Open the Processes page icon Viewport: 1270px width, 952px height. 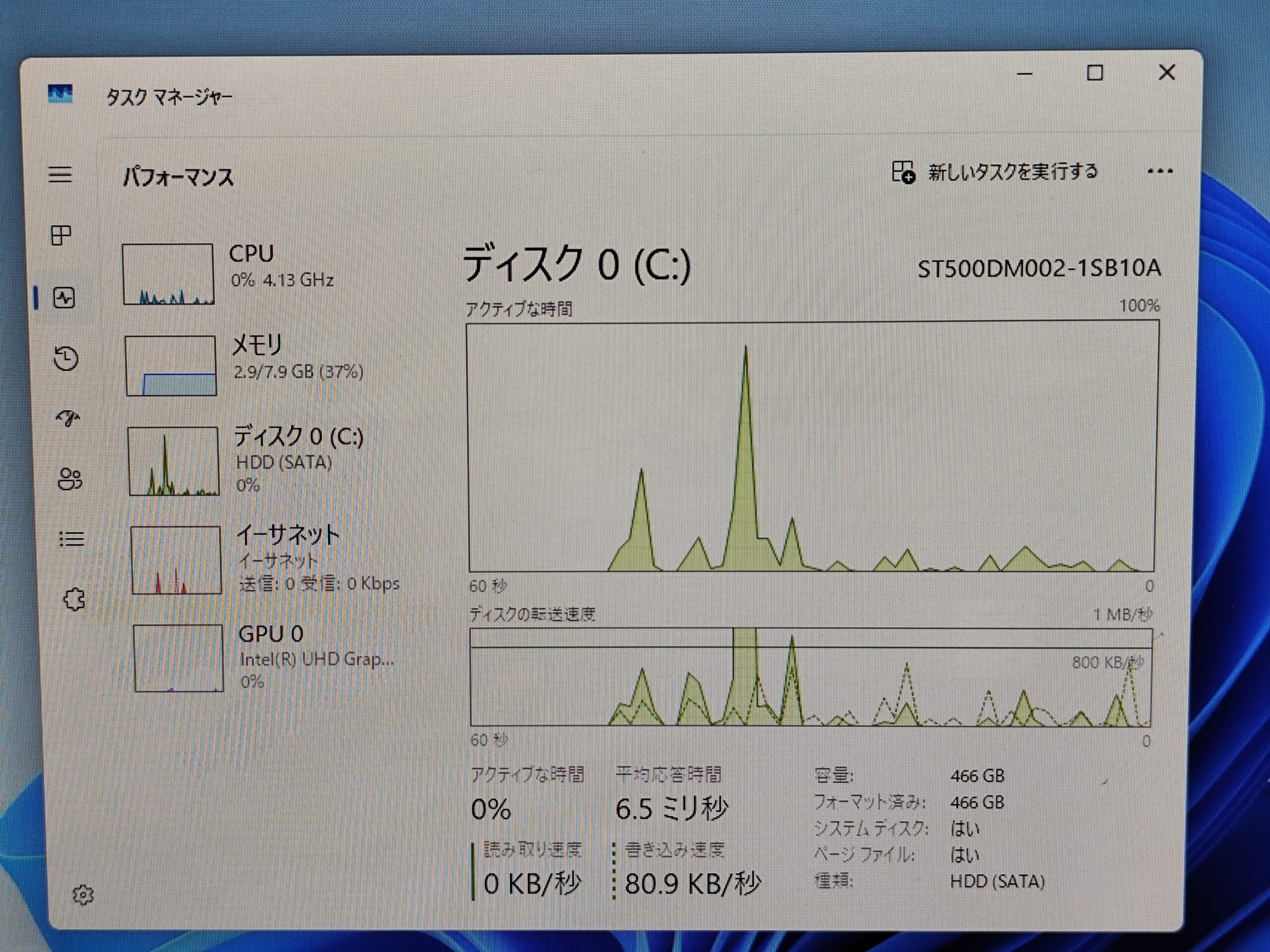point(62,236)
